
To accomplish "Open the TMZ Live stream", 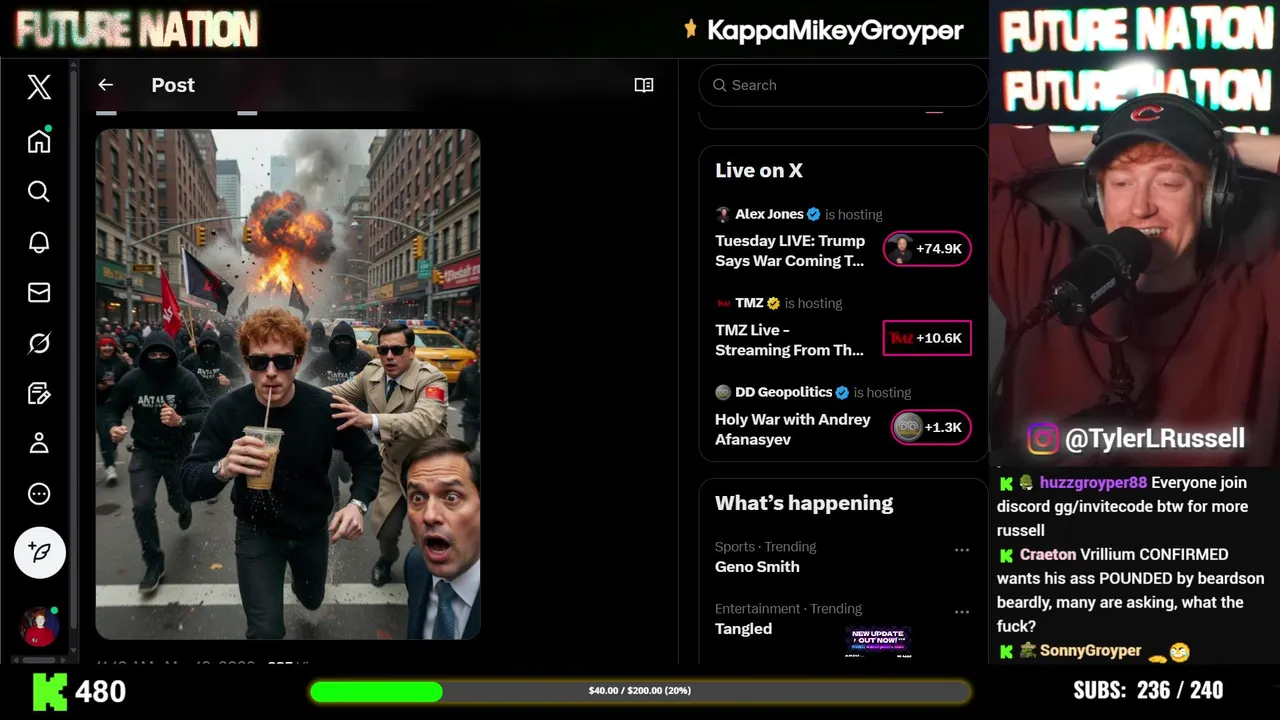I will 790,340.
